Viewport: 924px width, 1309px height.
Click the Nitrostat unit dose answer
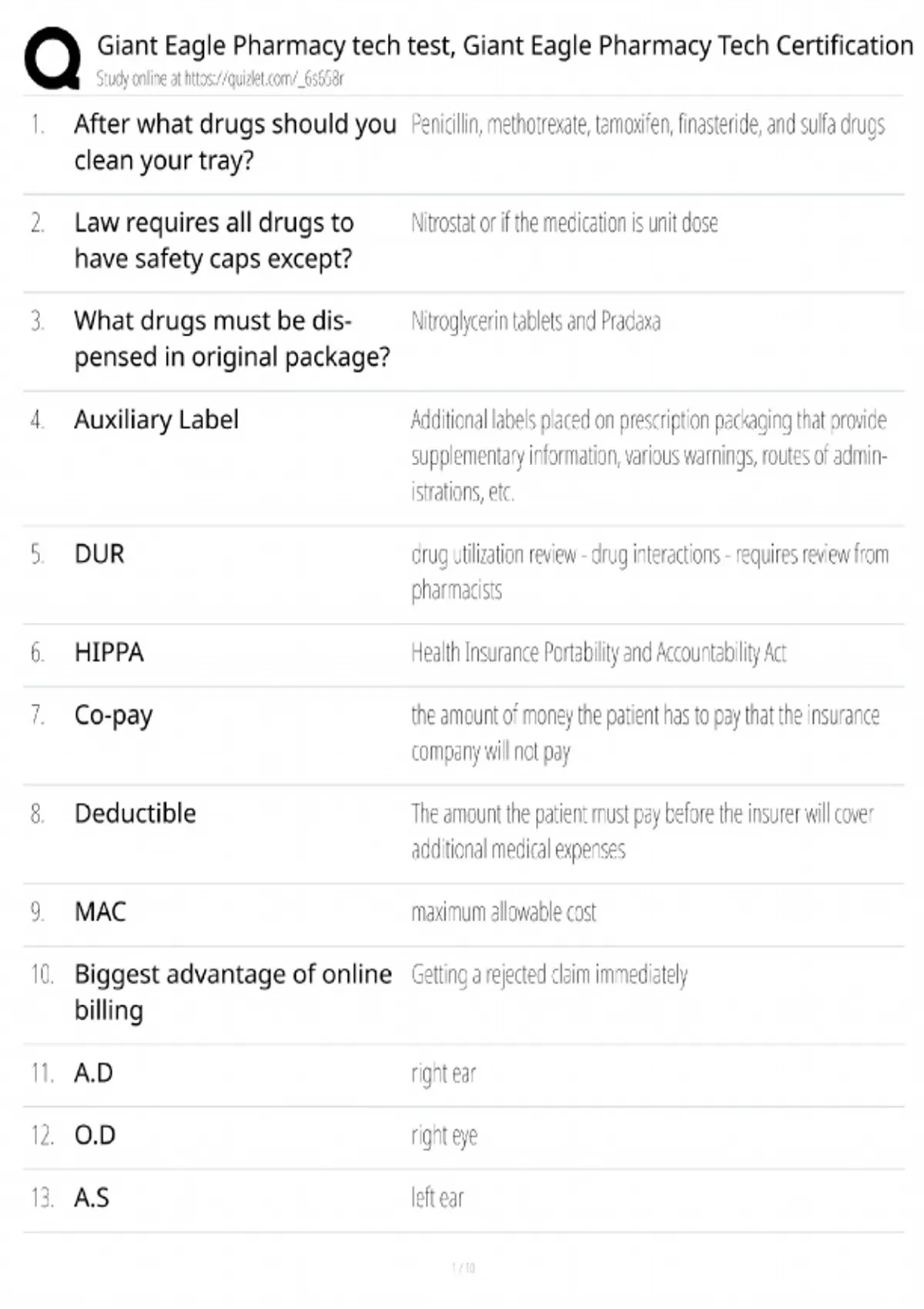coord(564,223)
